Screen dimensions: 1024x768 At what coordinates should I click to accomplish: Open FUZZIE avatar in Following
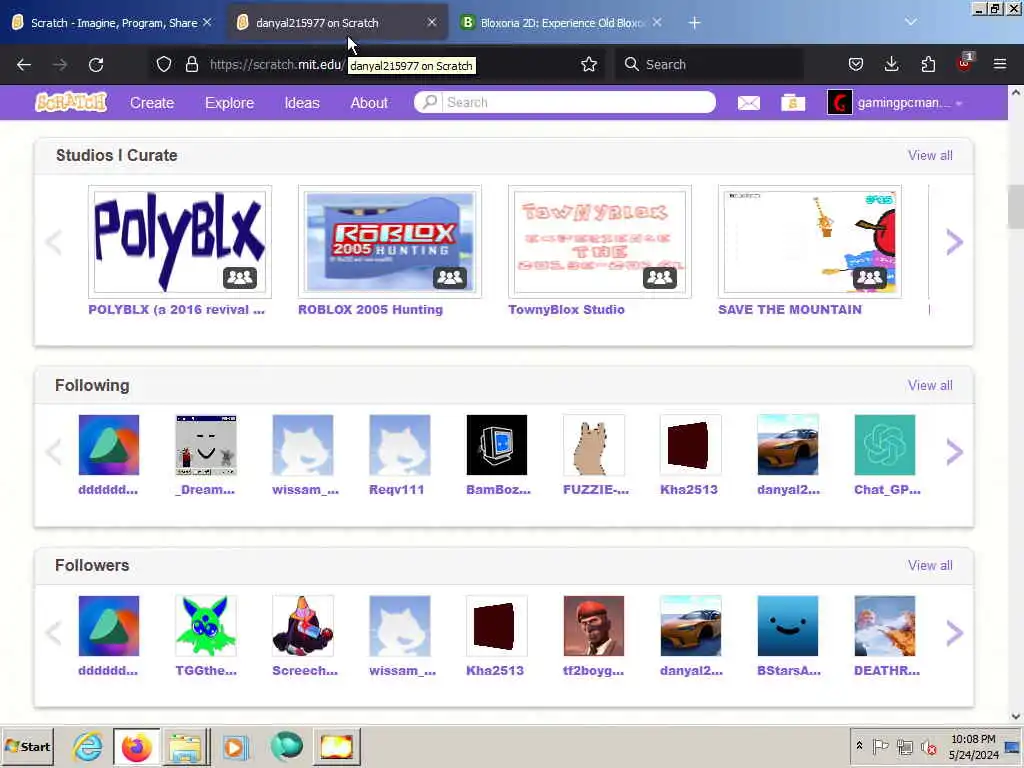point(594,445)
